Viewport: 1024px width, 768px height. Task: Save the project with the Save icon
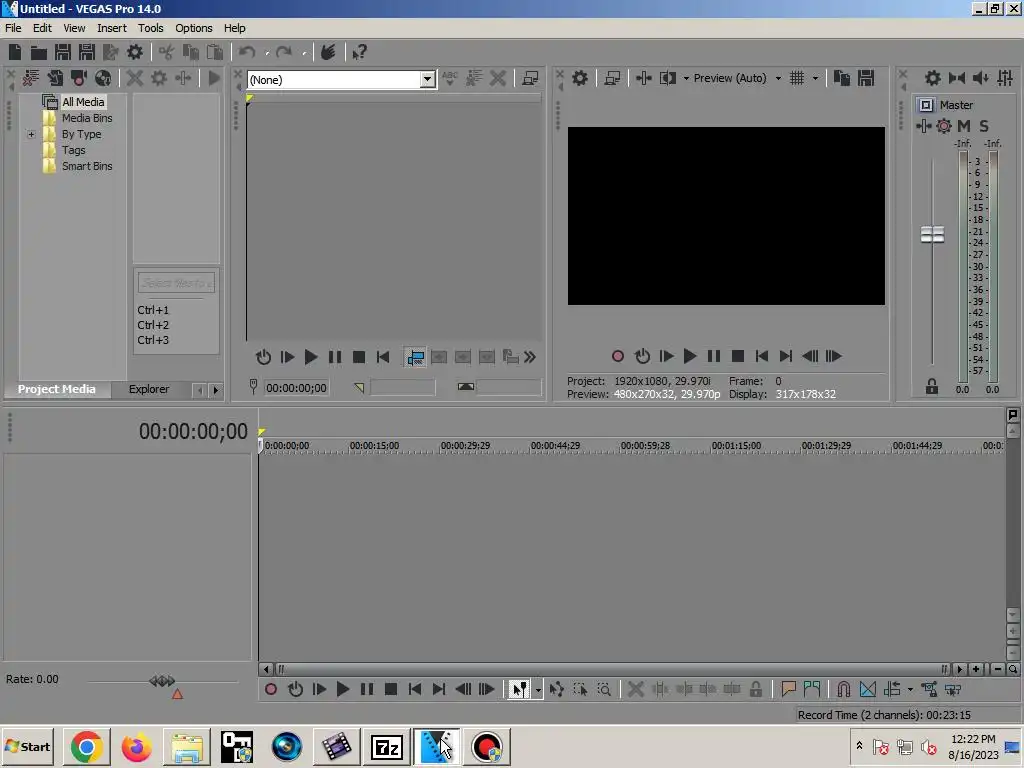coord(63,52)
